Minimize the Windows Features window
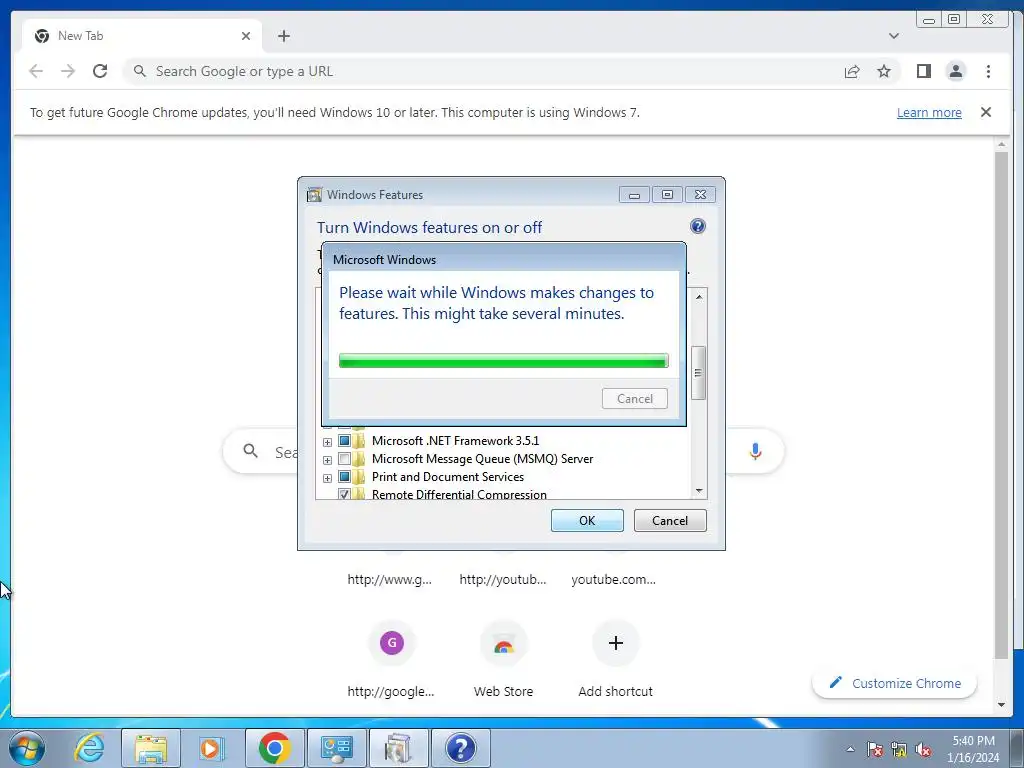The width and height of the screenshot is (1024, 768). (x=634, y=195)
